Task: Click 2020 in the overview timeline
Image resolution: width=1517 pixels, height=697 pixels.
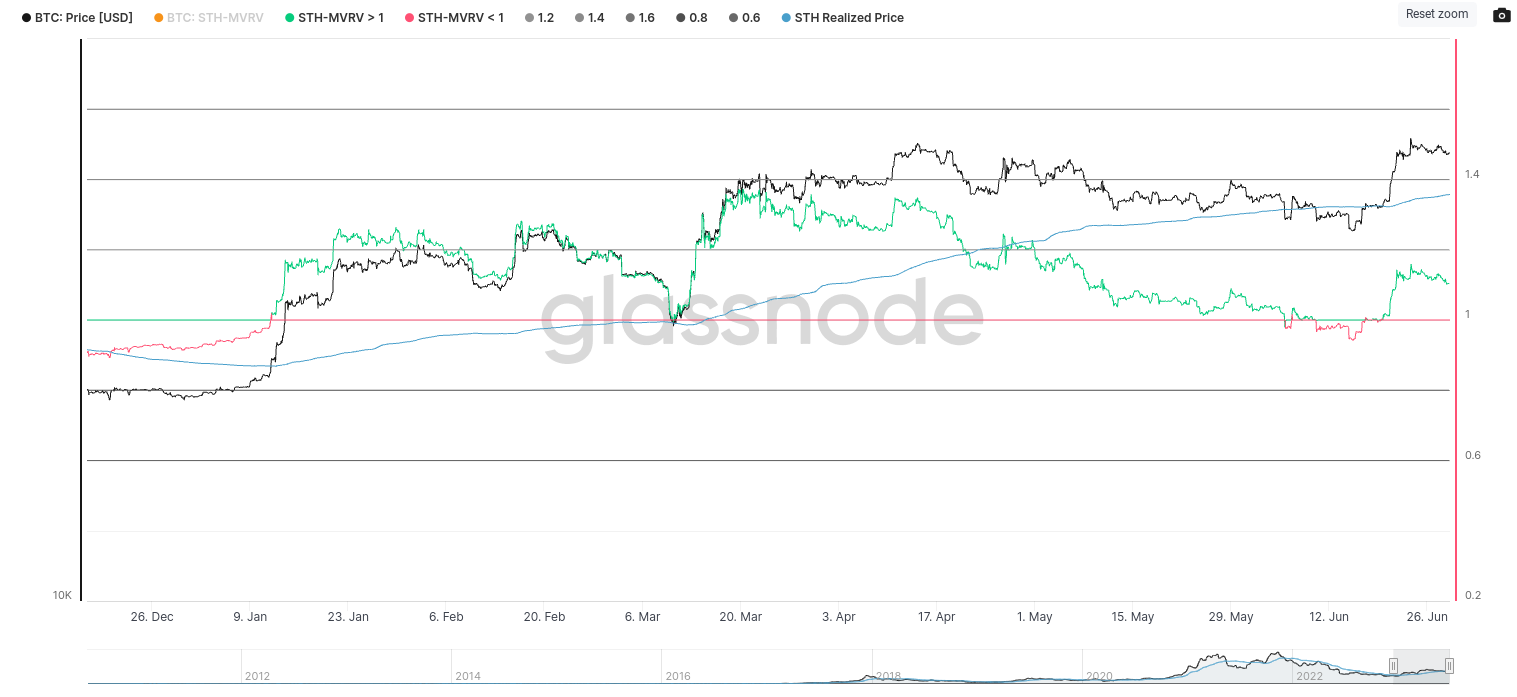Action: coord(1098,677)
